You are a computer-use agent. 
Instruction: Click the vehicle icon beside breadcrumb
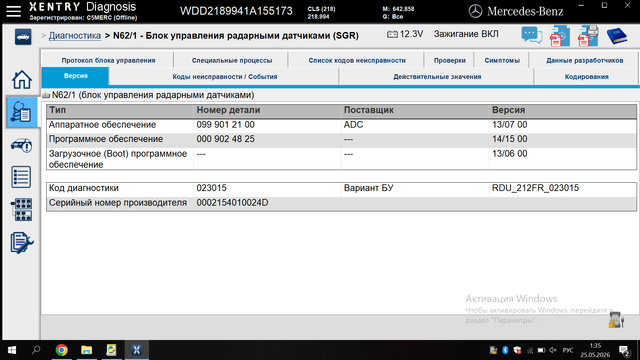(23, 37)
